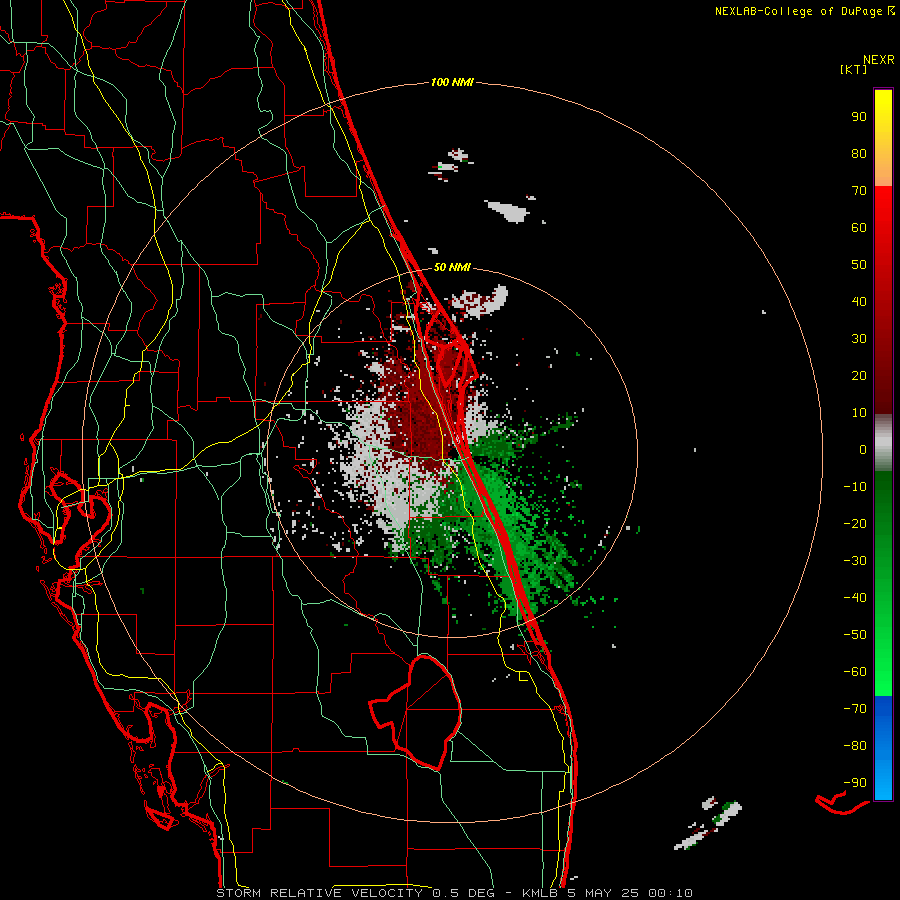Click the 0 value on the velocity scale

pyautogui.click(x=863, y=449)
